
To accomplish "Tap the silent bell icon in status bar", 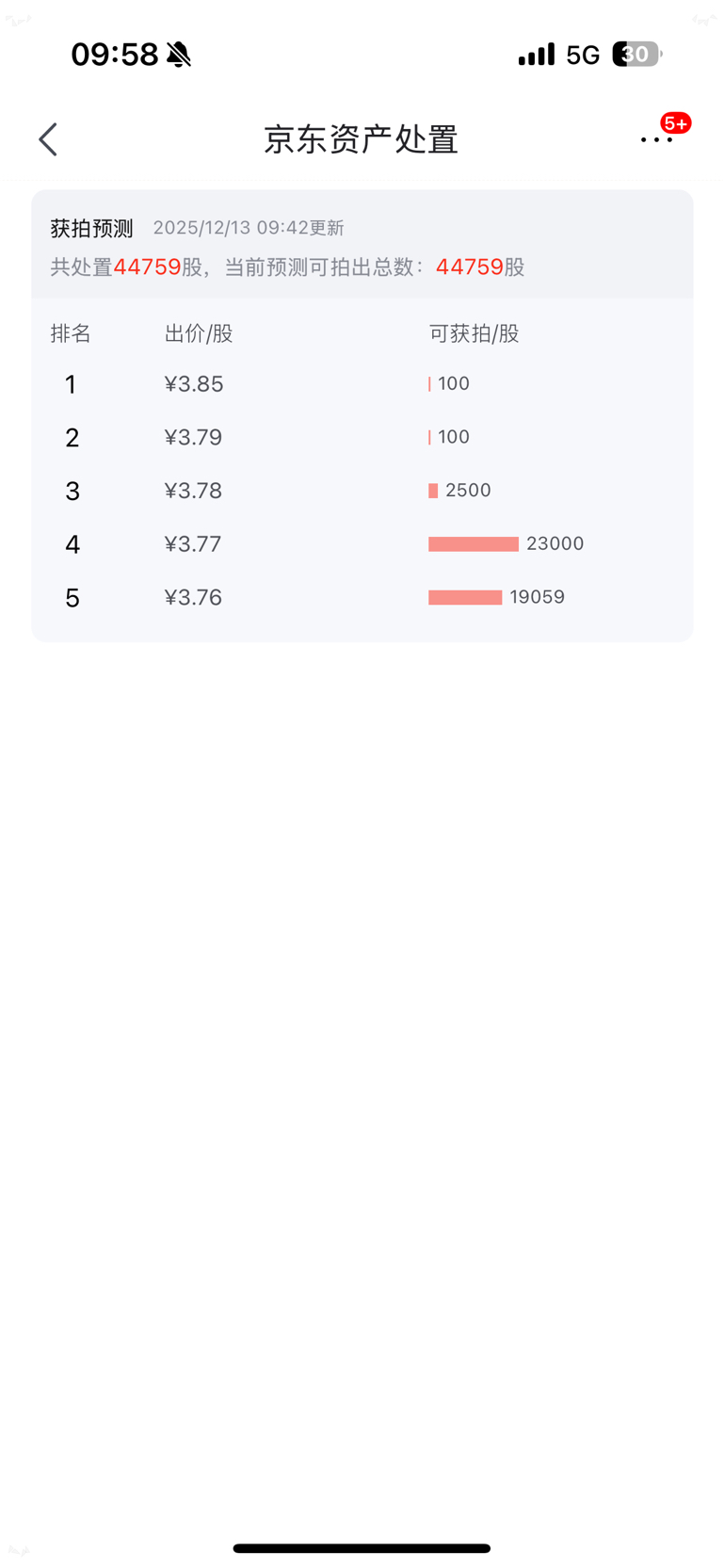I will coord(179,55).
